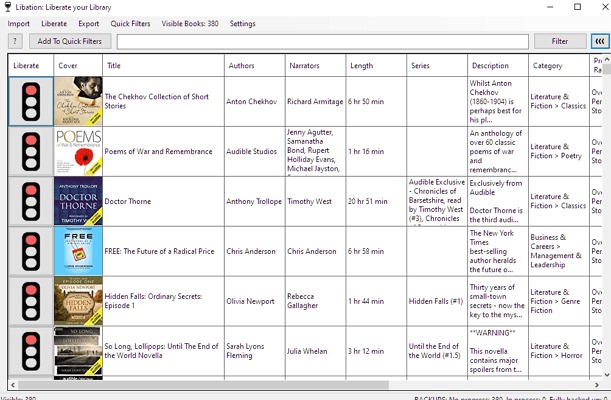Screen dimensions: 611x400
Task: Select the 'So Long, Lollipops' title cell
Action: click(x=163, y=351)
